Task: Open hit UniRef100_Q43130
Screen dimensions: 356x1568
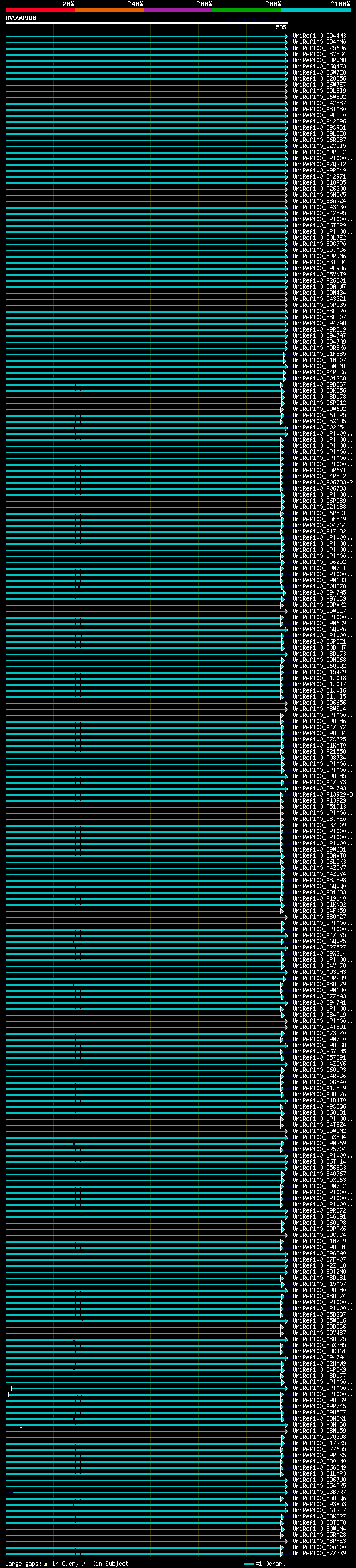Action: coord(319,207)
